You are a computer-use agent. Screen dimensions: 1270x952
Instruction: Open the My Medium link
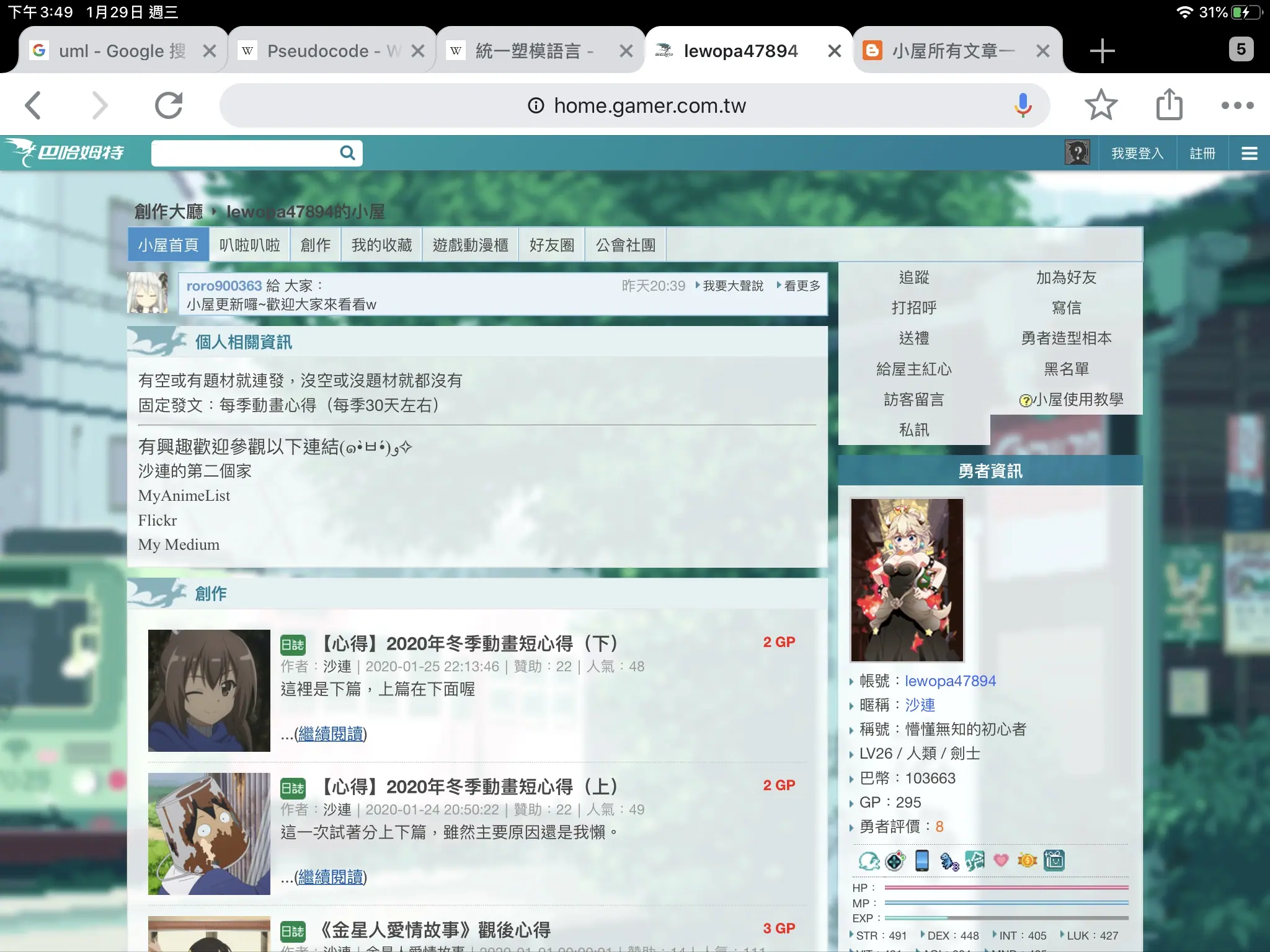pos(179,544)
